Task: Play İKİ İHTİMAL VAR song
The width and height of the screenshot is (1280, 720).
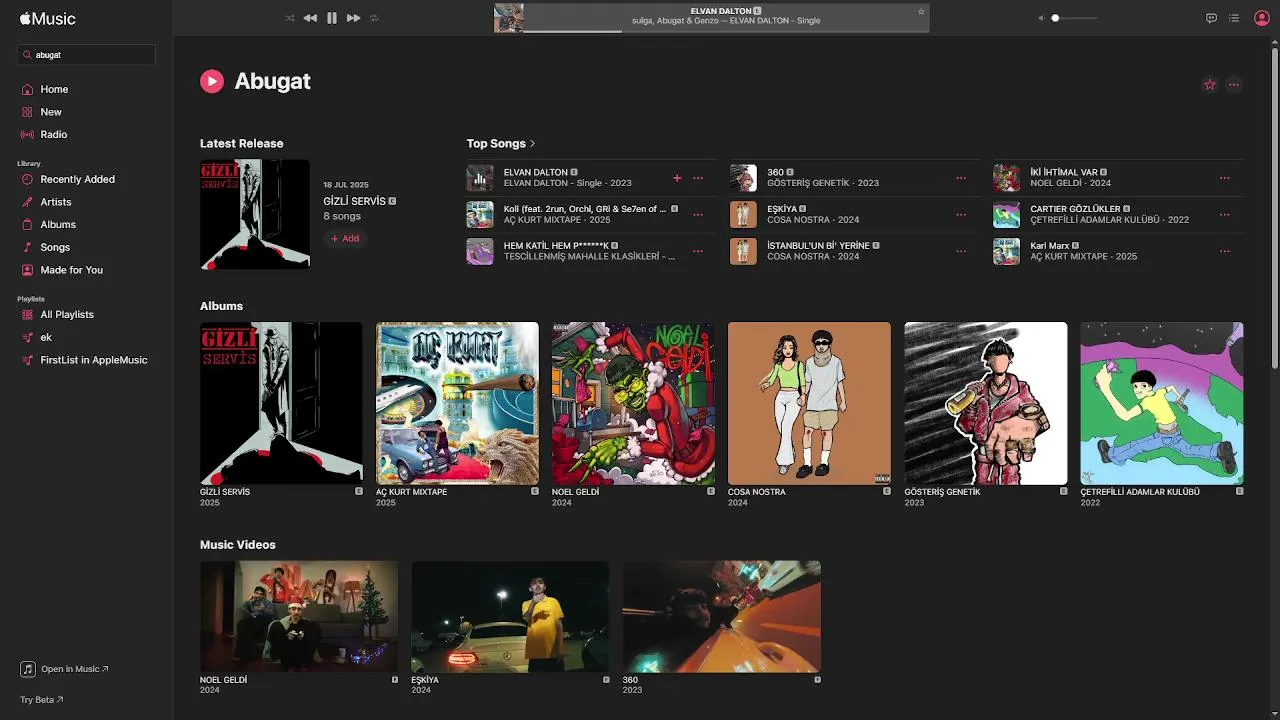Action: [1006, 178]
